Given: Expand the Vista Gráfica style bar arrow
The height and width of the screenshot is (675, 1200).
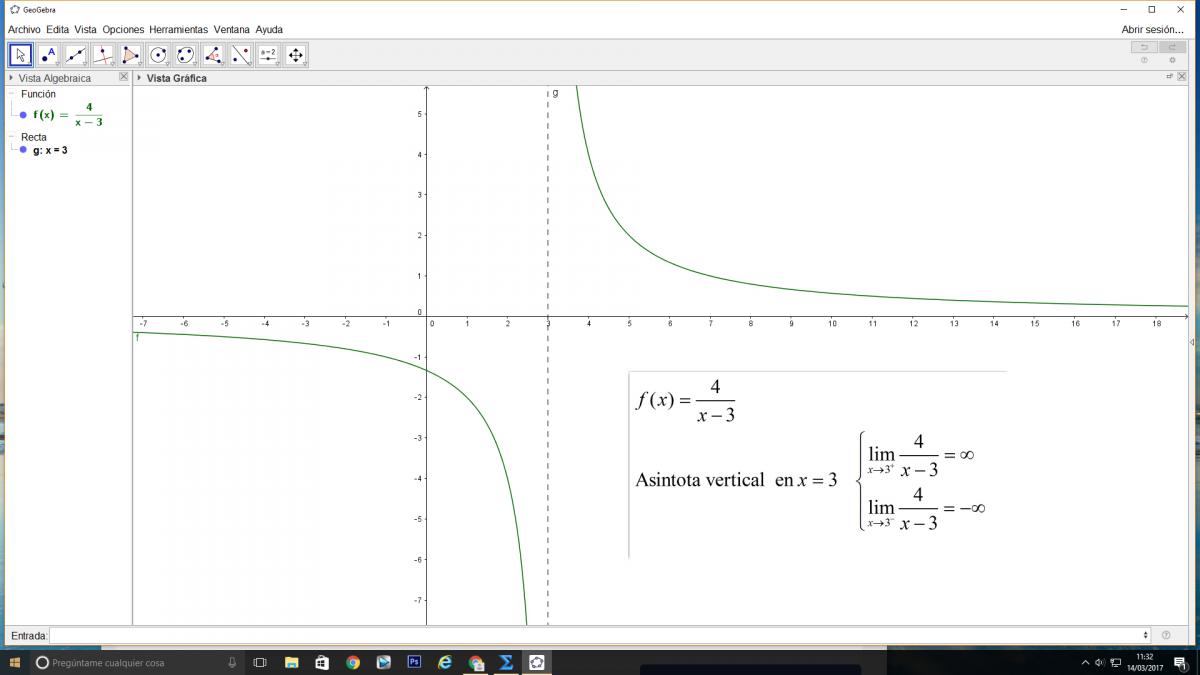Looking at the screenshot, I should 139,78.
